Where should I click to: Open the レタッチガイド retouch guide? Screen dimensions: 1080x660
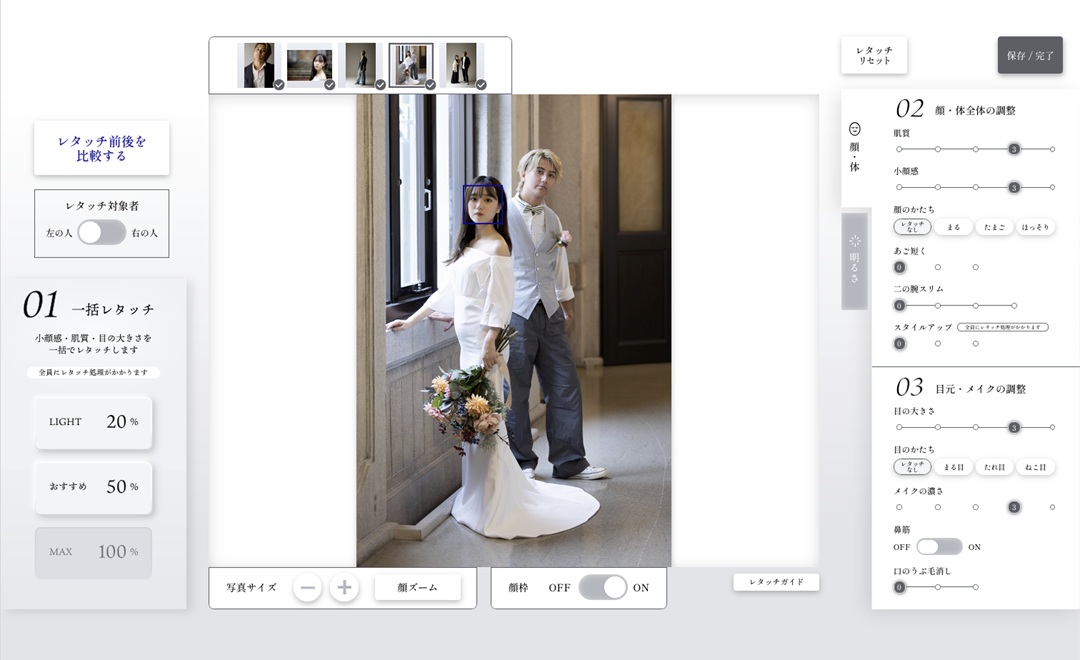coord(776,582)
